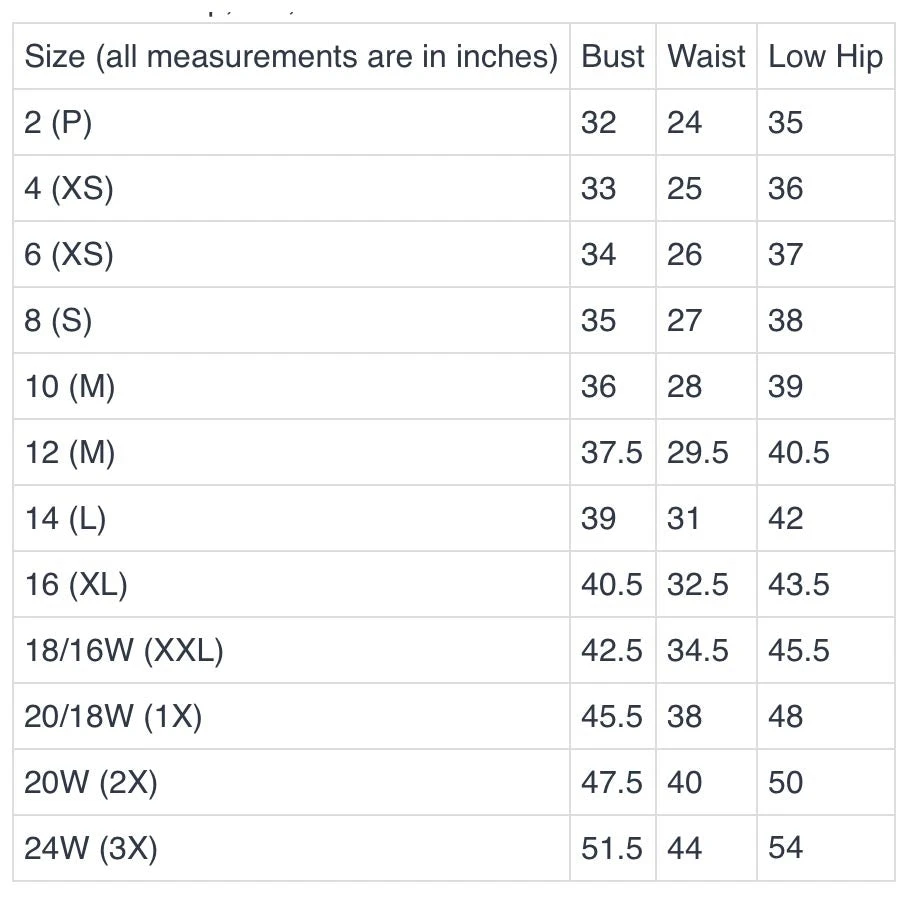Click waist value 26 for size 6 (XS)
The width and height of the screenshot is (910, 910).
point(685,255)
